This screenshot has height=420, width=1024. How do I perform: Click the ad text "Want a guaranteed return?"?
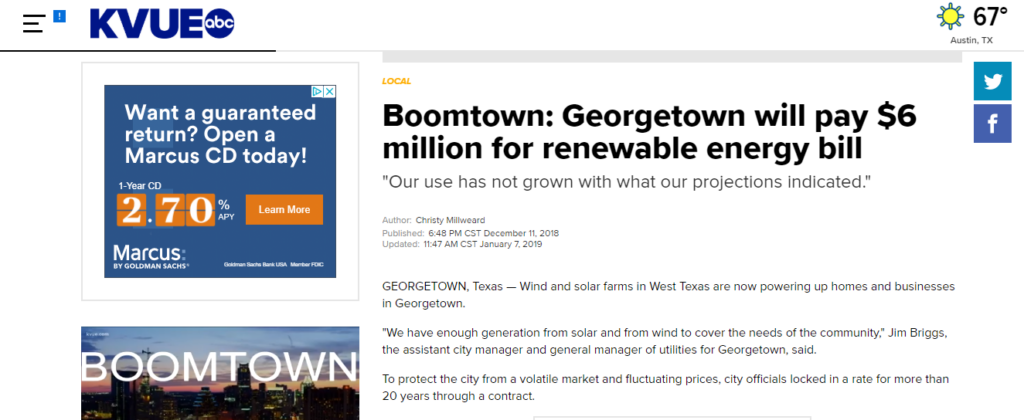[215, 134]
